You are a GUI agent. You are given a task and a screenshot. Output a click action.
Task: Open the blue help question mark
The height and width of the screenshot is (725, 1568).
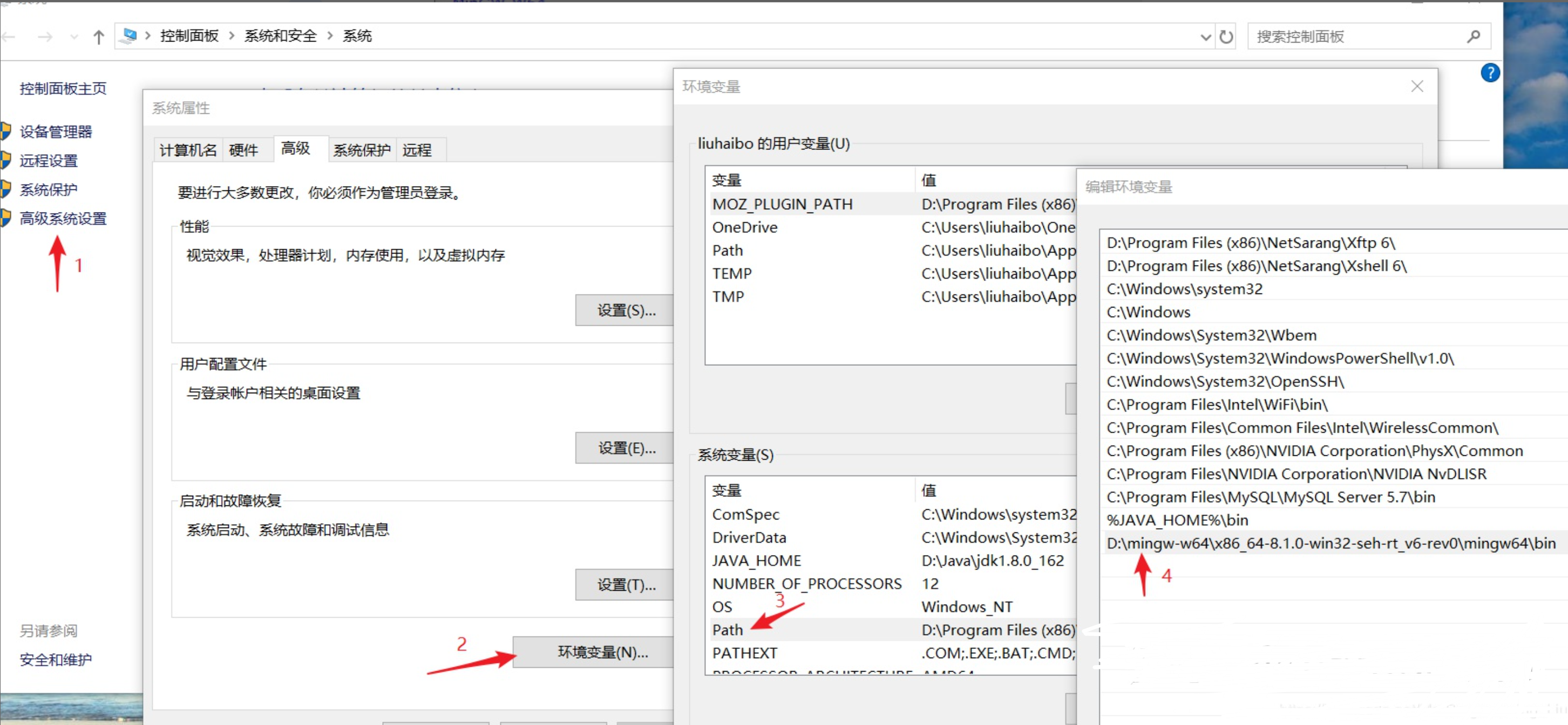(x=1490, y=73)
